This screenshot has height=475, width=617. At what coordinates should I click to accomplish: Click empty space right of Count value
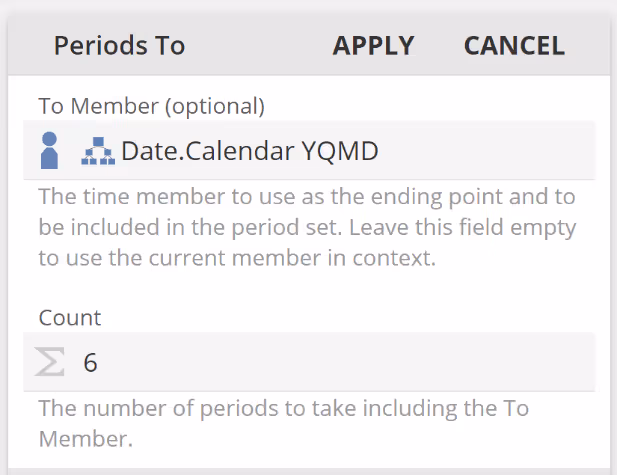point(340,362)
